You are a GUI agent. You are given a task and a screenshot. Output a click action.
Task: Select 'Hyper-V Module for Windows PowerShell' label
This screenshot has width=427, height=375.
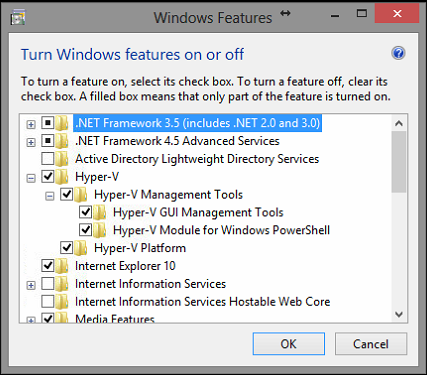coord(222,230)
